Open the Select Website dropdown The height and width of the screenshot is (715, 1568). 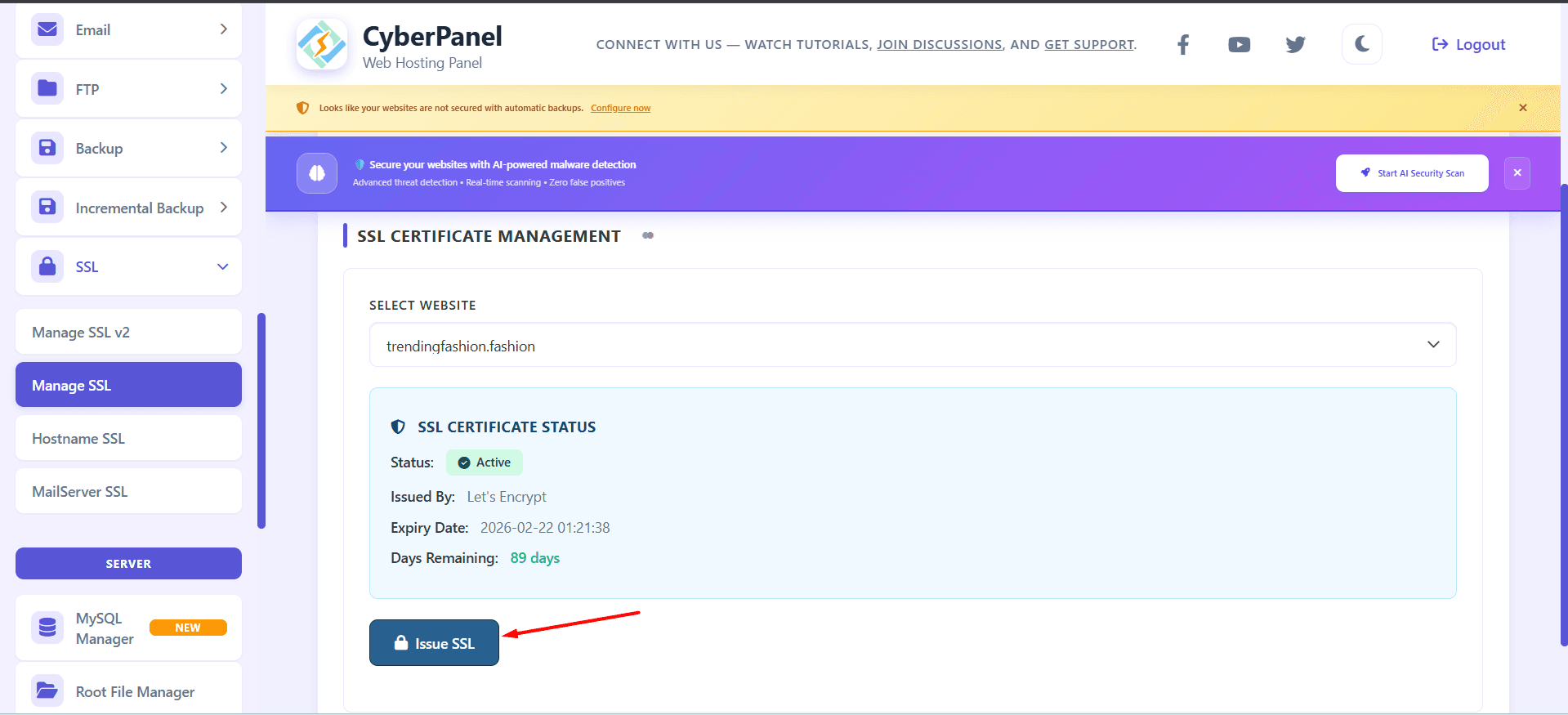click(x=912, y=345)
